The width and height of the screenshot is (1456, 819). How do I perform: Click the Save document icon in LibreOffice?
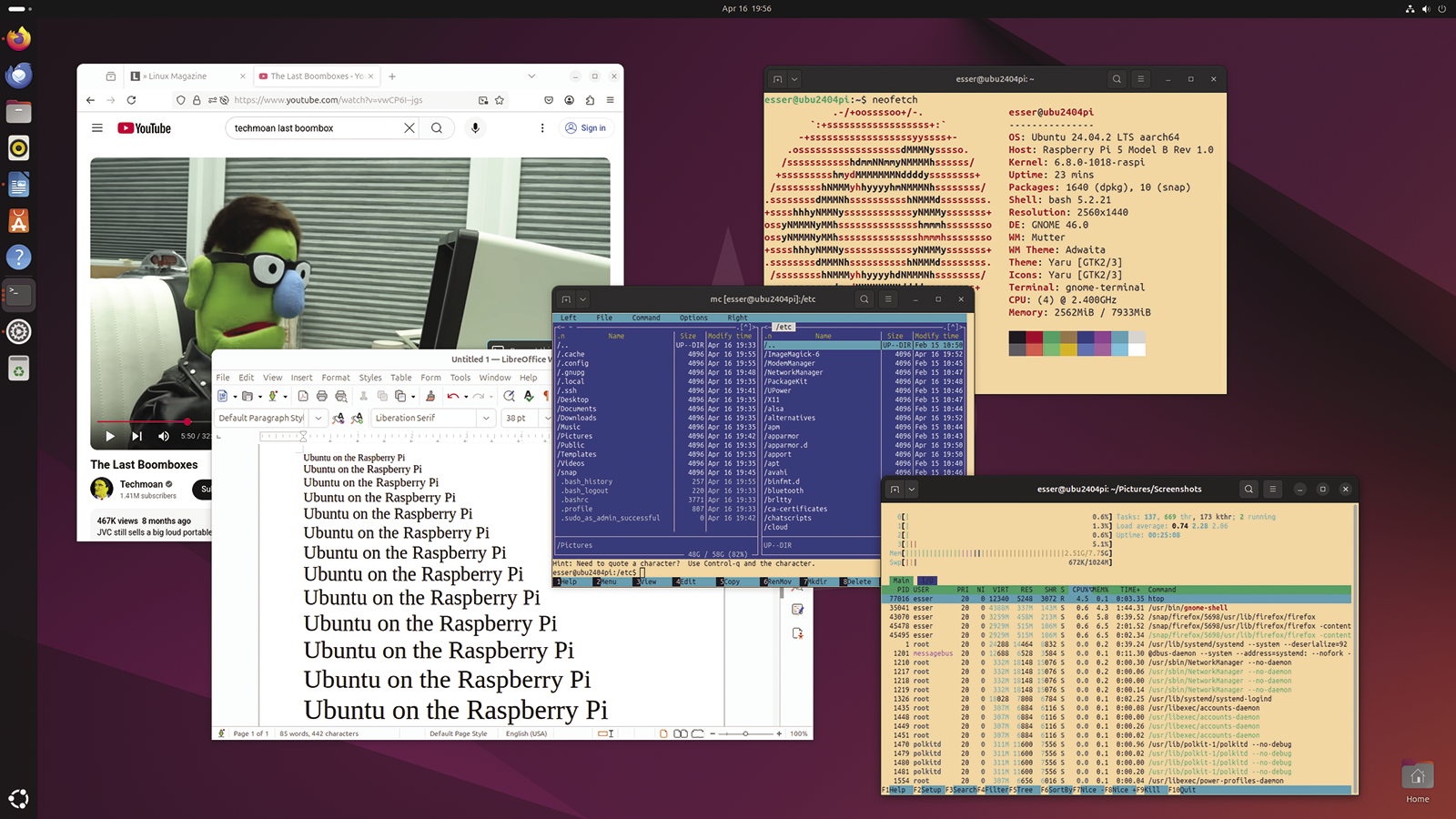272,396
